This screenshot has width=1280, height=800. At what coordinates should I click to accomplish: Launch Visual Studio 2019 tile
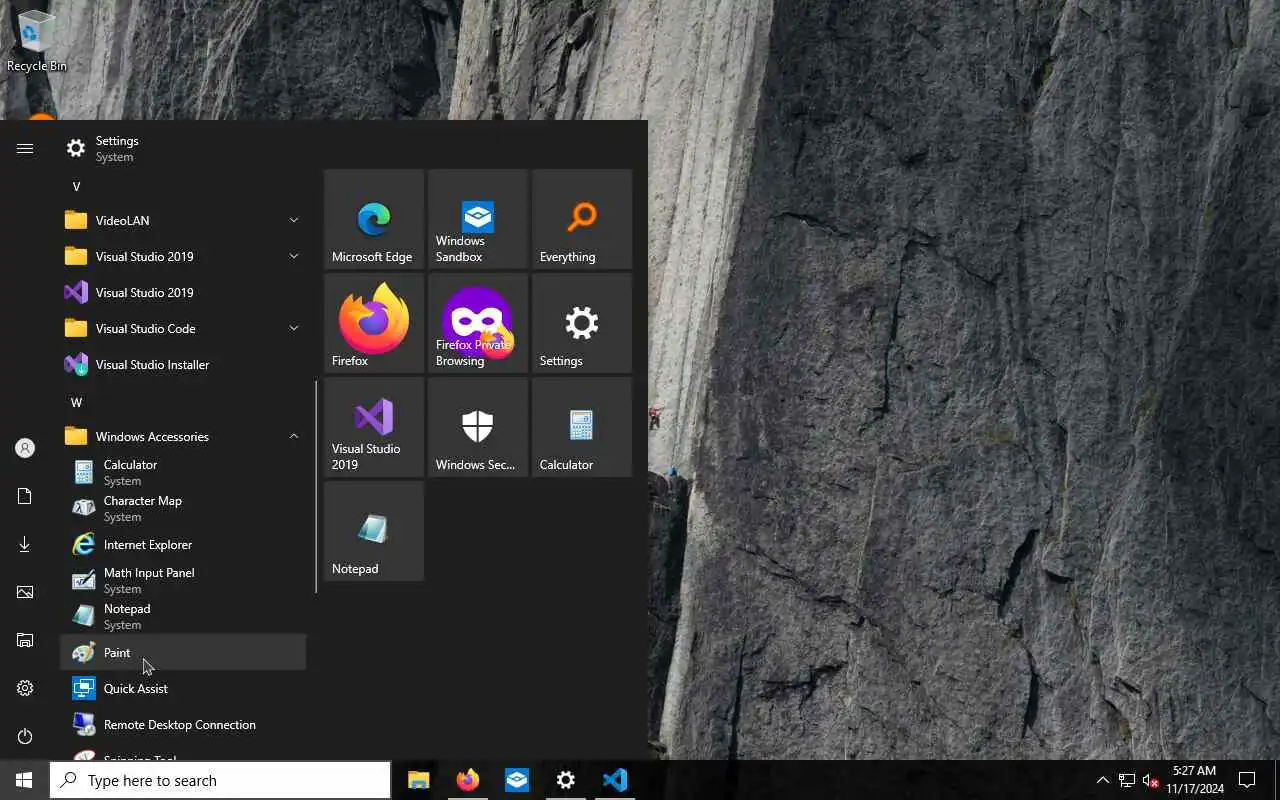373,427
